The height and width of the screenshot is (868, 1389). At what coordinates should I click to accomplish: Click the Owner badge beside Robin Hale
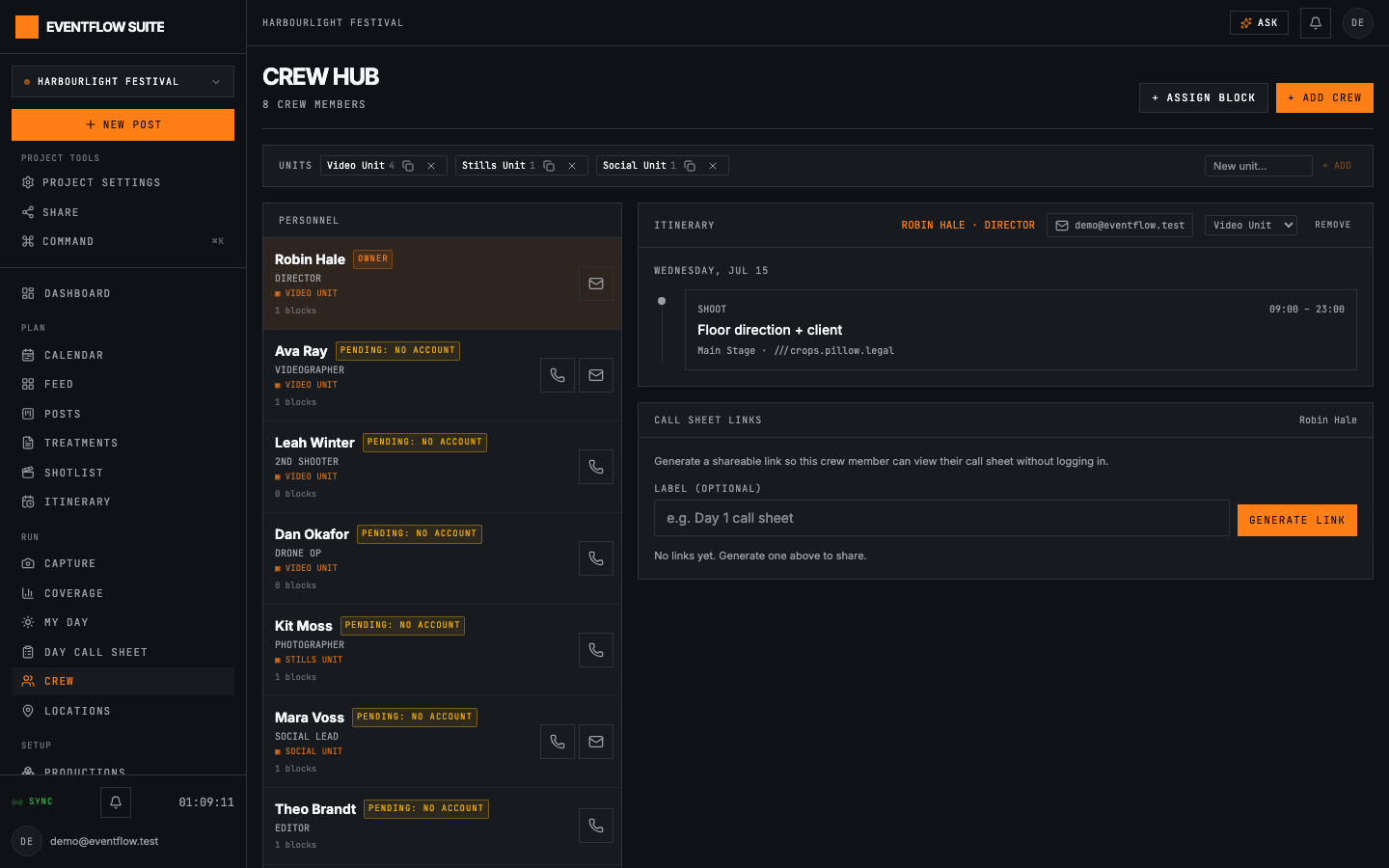[x=372, y=259]
